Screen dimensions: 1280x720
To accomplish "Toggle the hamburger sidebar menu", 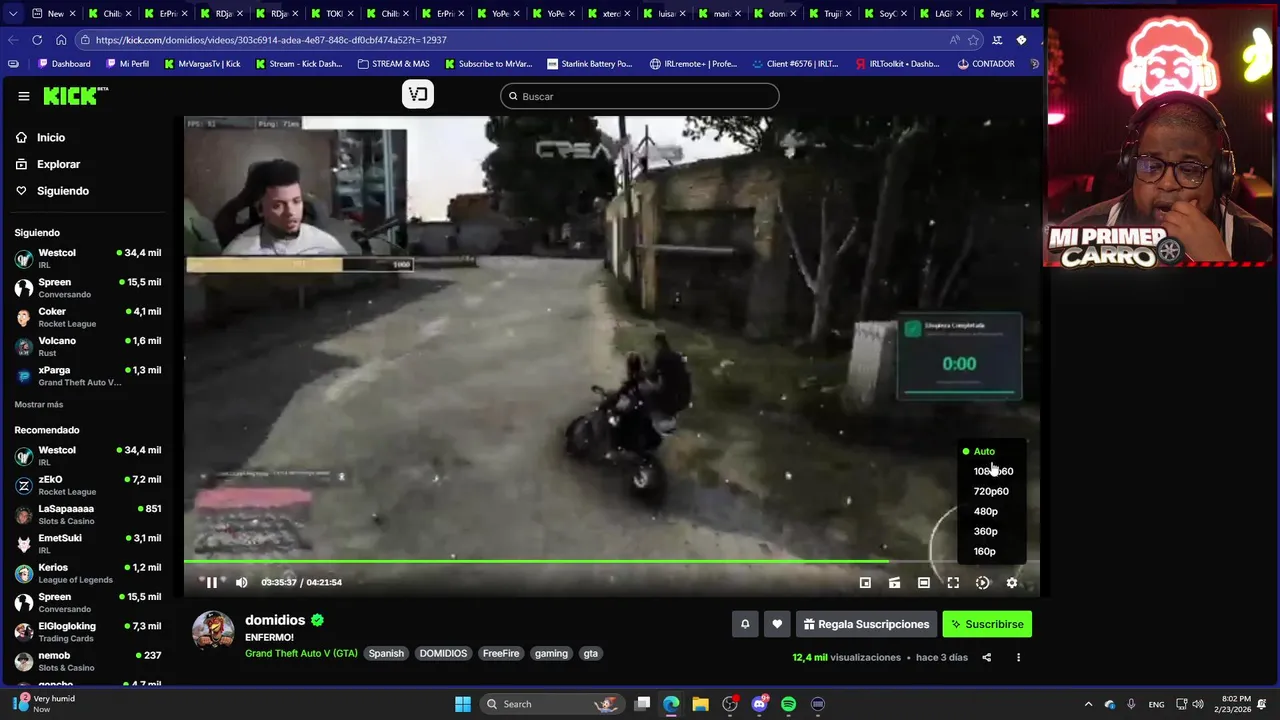I will point(23,96).
